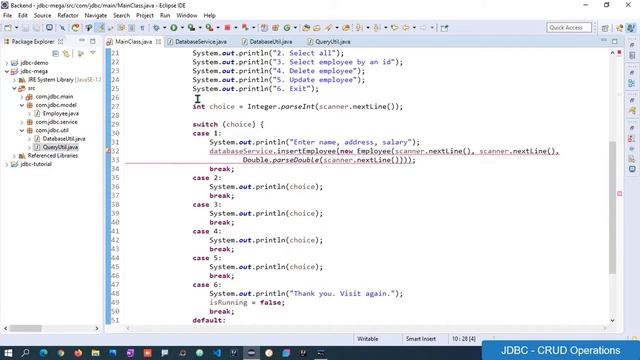Click the Open Perspective icon
This screenshot has height=360, width=640.
point(605,28)
